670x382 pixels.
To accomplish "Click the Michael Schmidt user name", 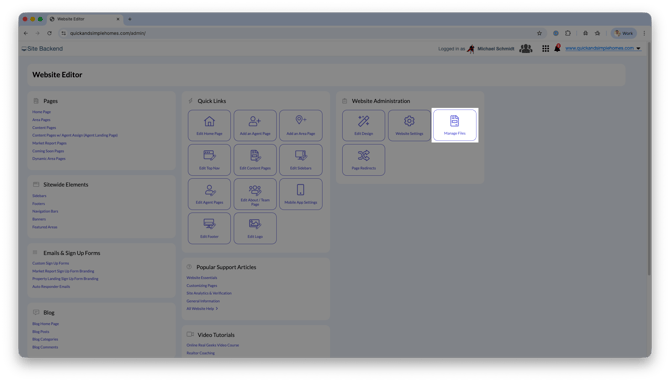I will pos(496,49).
